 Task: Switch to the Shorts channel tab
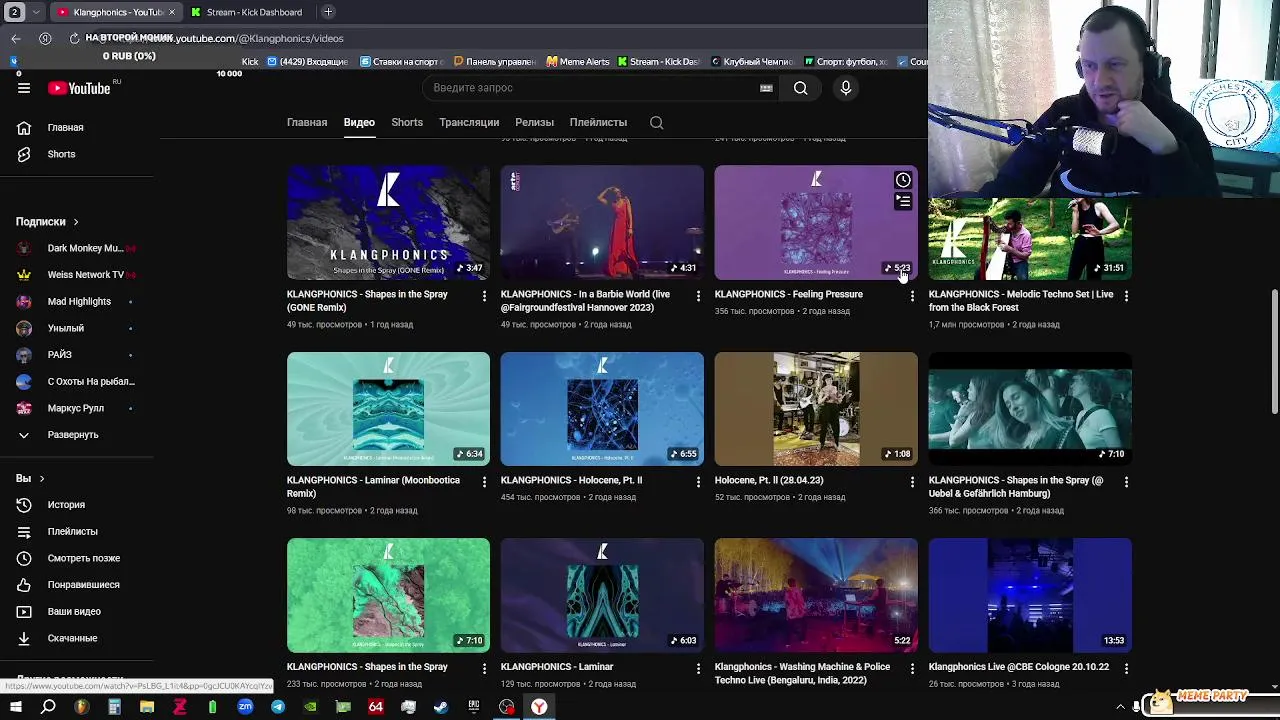407,122
